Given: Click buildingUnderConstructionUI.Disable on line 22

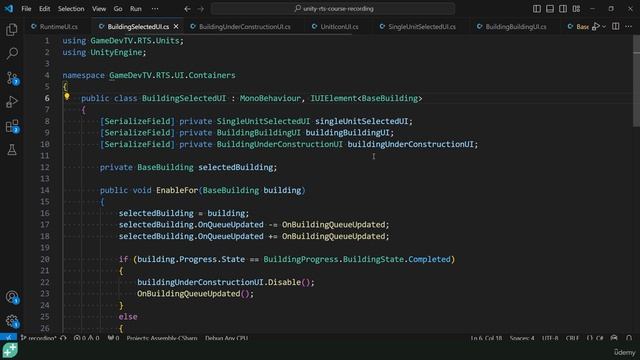Looking at the screenshot, I should coord(219,282).
